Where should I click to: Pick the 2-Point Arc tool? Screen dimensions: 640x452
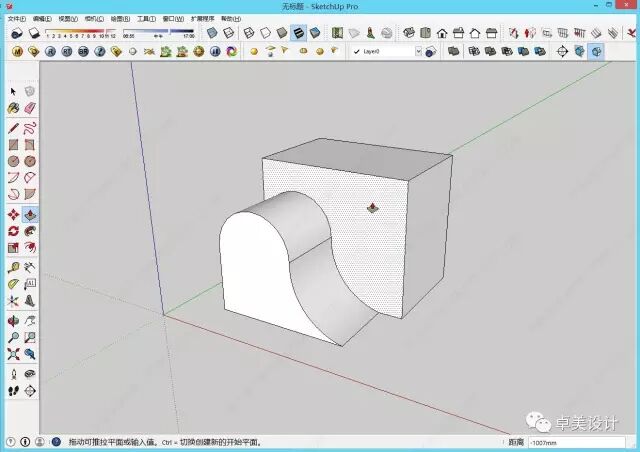coord(30,178)
